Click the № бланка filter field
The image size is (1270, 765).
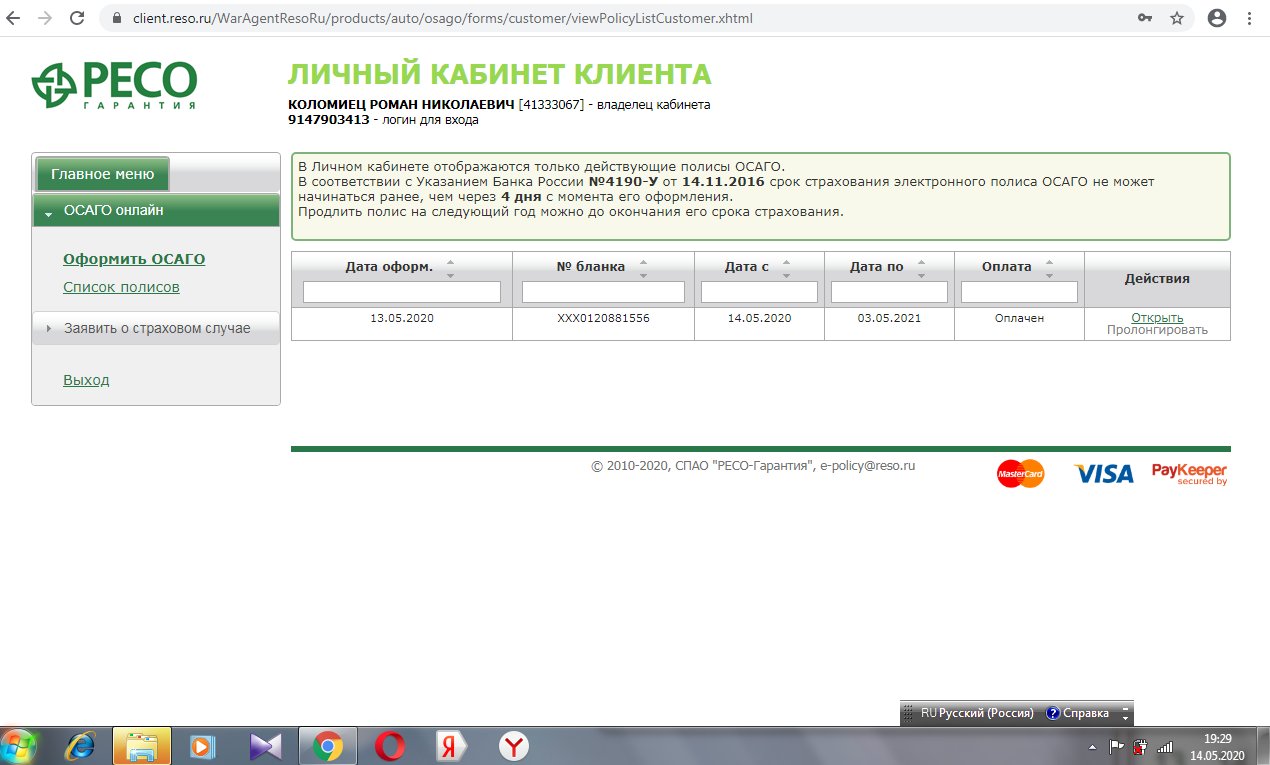point(603,292)
